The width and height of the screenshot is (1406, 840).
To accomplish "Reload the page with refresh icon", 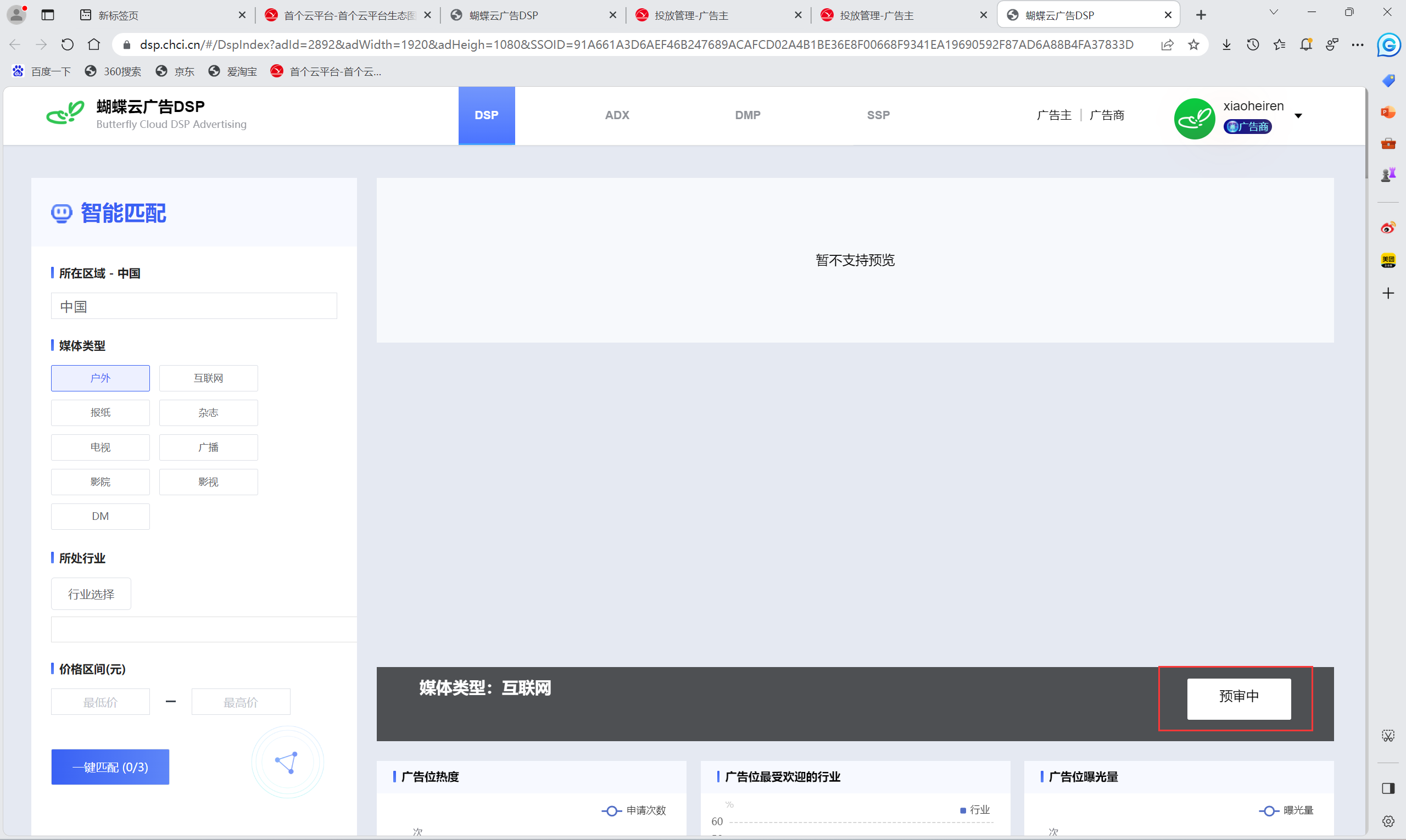I will (68, 44).
